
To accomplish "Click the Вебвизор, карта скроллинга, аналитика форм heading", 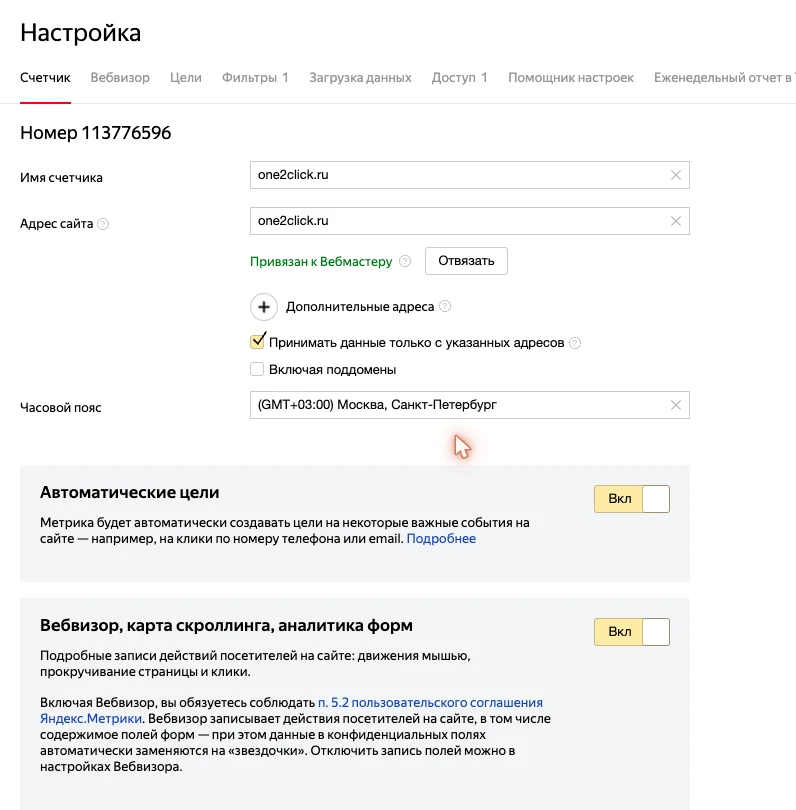I will tap(226, 626).
